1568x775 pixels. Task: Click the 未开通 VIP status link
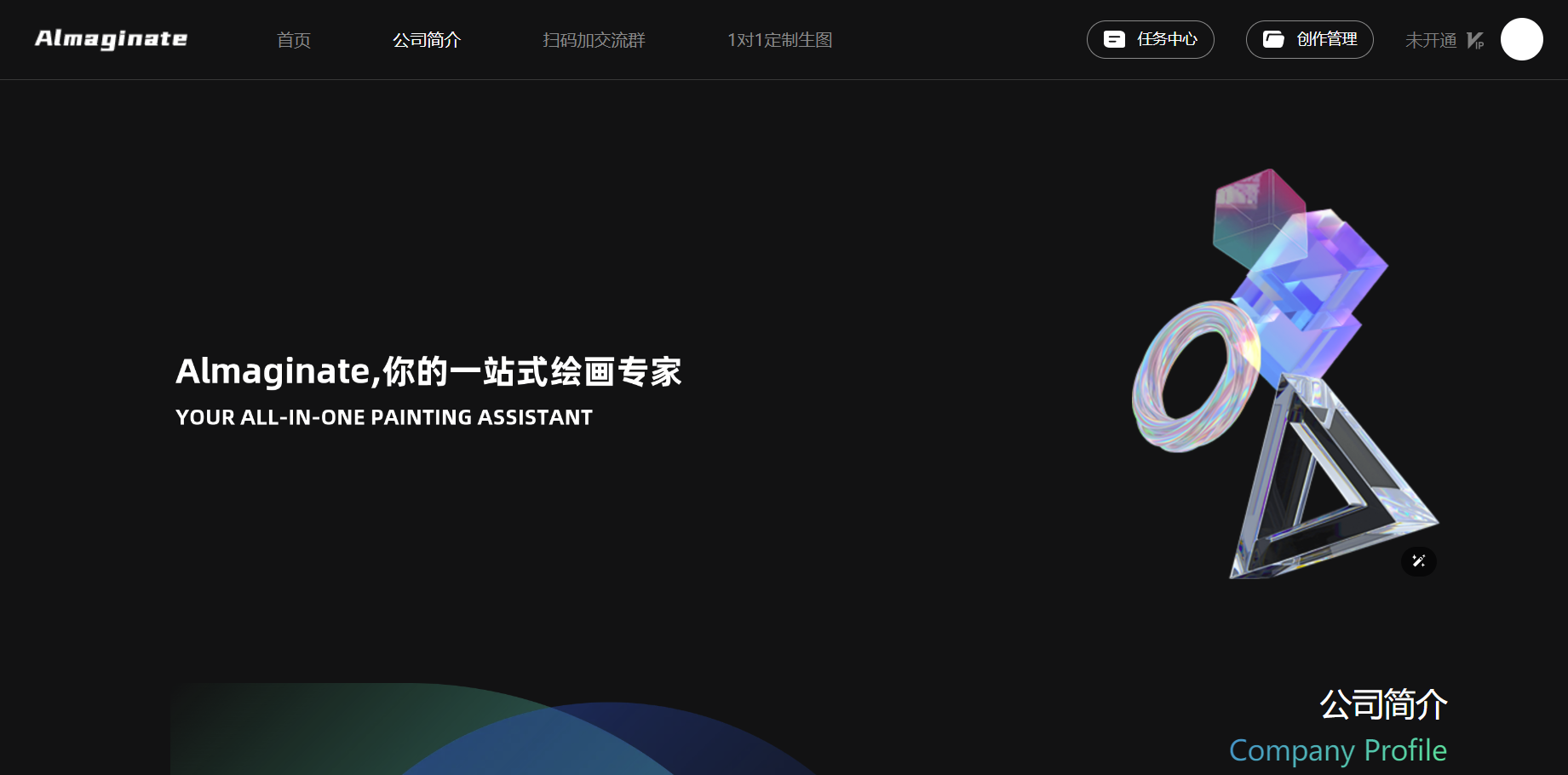tap(1431, 40)
